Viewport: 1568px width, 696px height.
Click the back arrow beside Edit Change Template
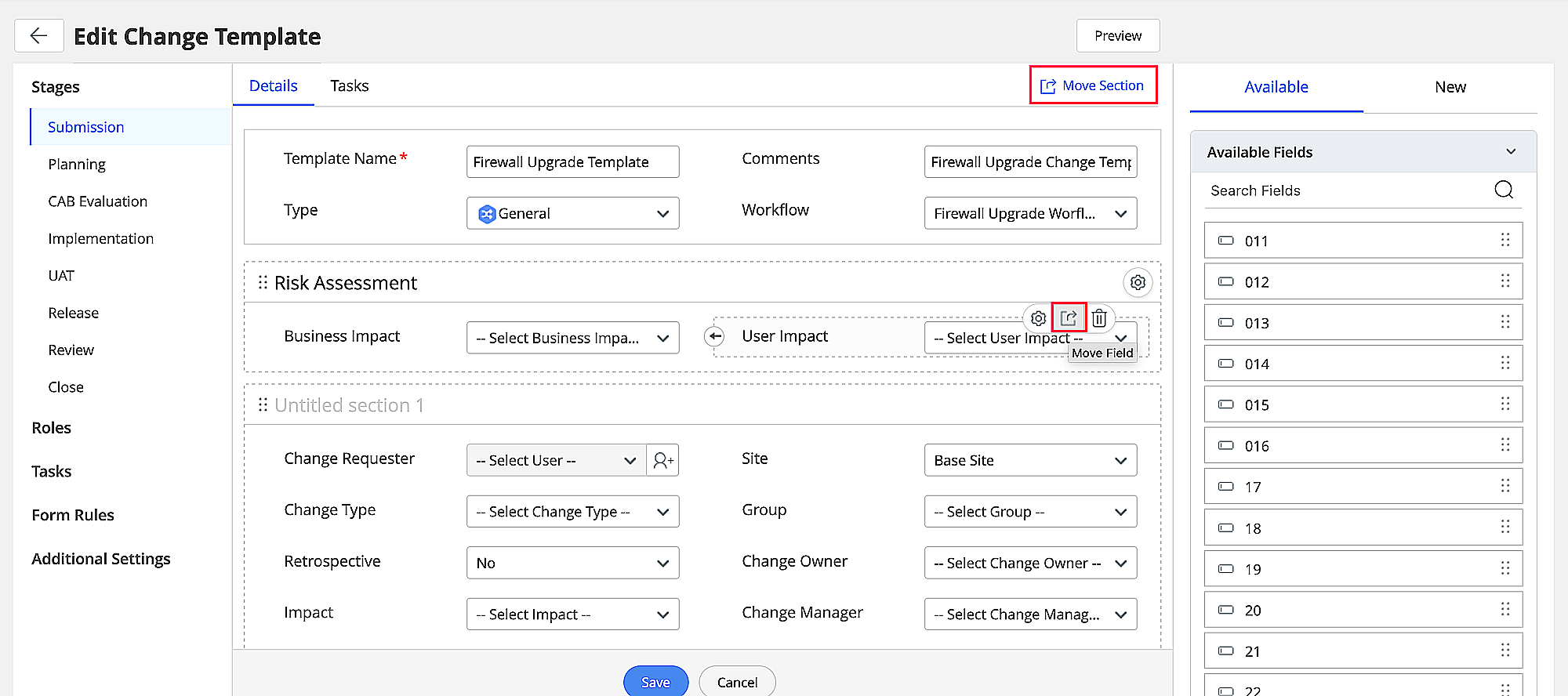point(38,36)
